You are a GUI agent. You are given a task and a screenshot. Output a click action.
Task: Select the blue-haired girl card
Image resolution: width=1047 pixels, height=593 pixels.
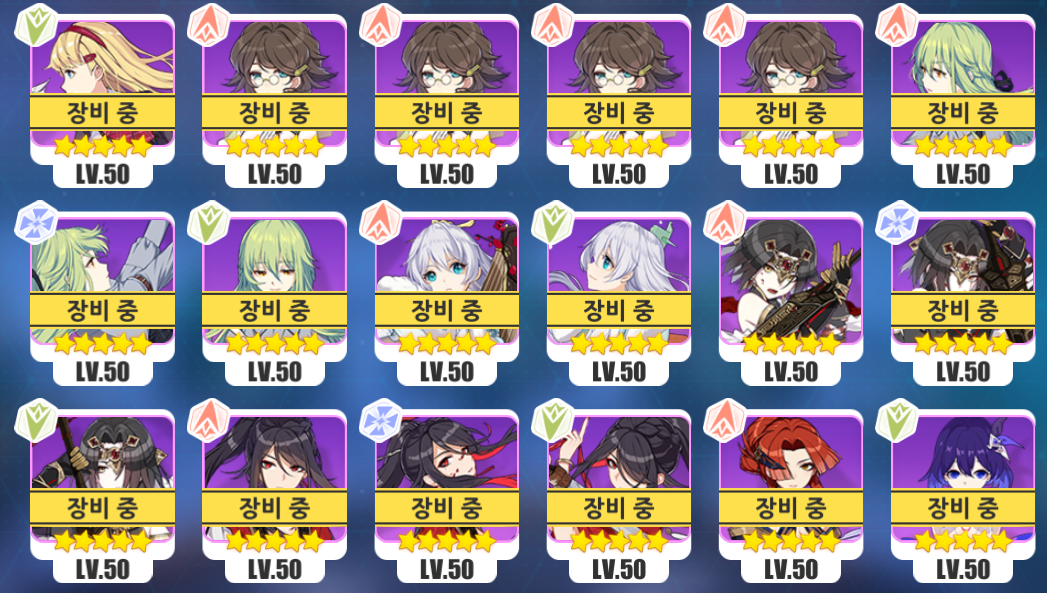[962, 496]
